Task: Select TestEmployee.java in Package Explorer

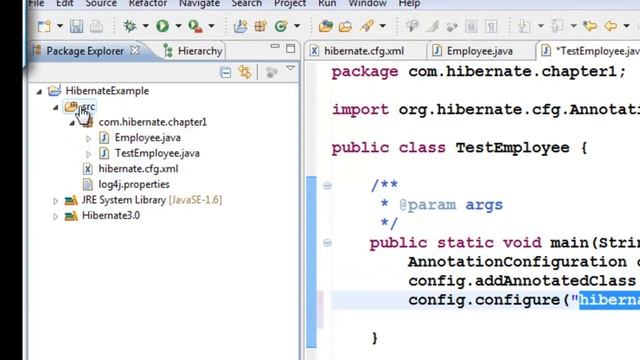Action: (157, 153)
